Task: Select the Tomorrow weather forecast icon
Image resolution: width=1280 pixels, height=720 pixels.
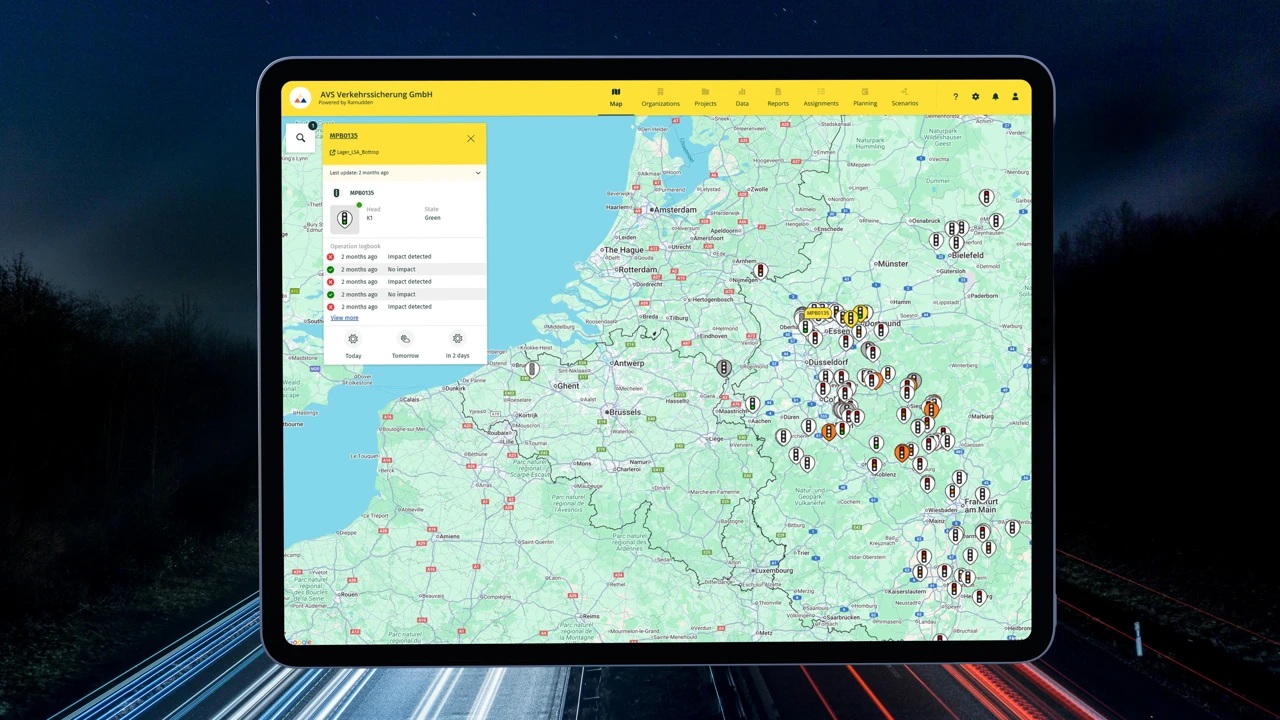Action: (x=405, y=340)
